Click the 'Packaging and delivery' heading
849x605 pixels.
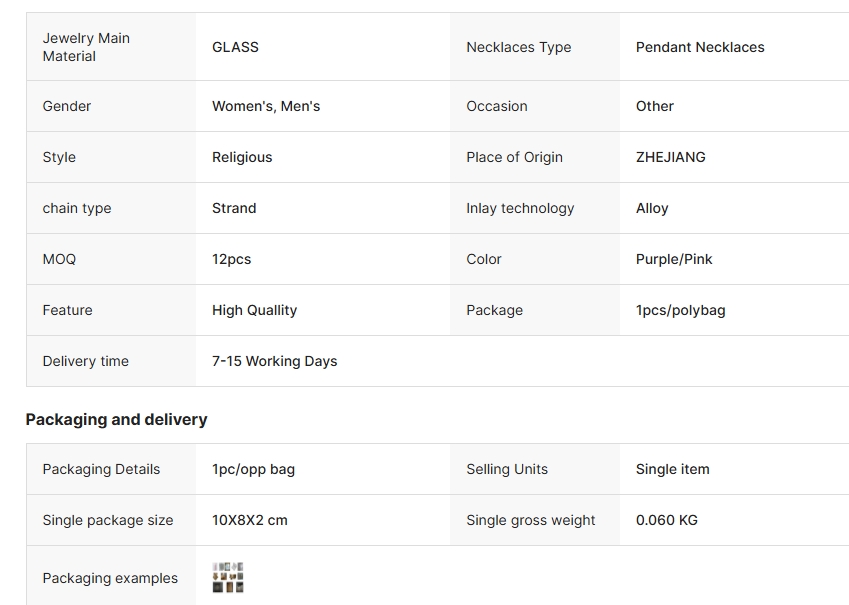coord(116,419)
